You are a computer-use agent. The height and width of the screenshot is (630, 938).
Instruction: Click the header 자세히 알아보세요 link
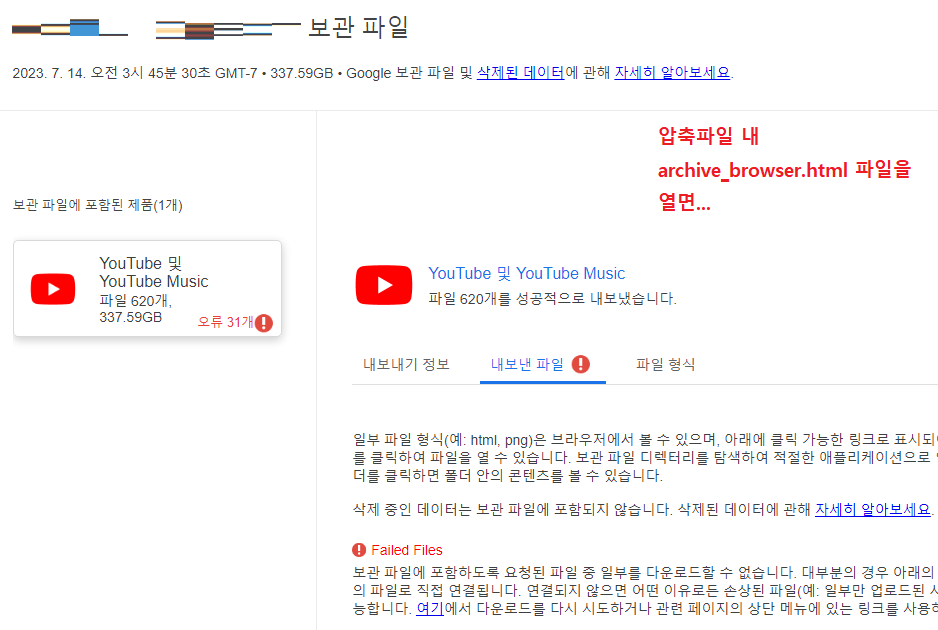[x=672, y=73]
